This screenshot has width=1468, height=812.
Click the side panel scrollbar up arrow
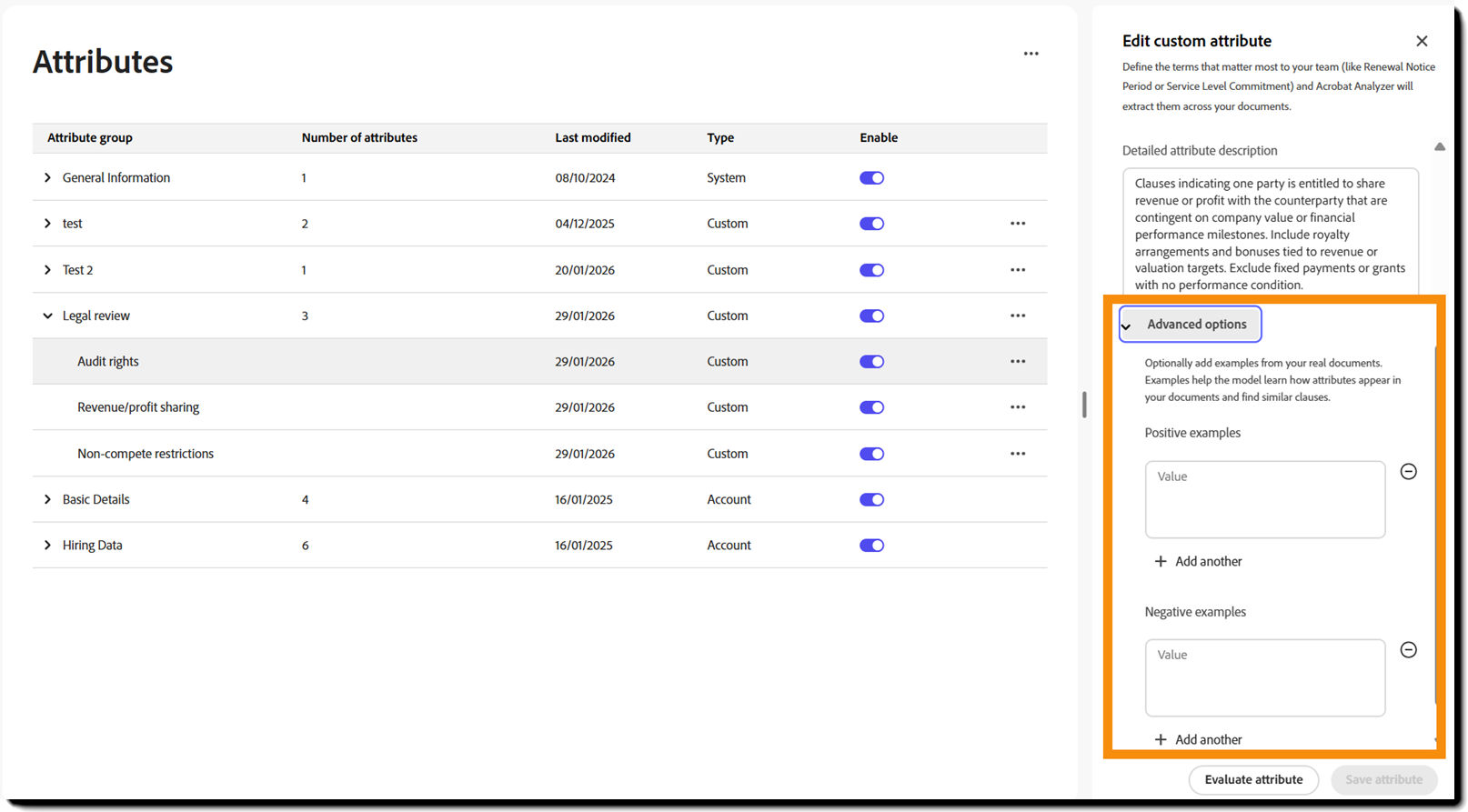click(1439, 146)
